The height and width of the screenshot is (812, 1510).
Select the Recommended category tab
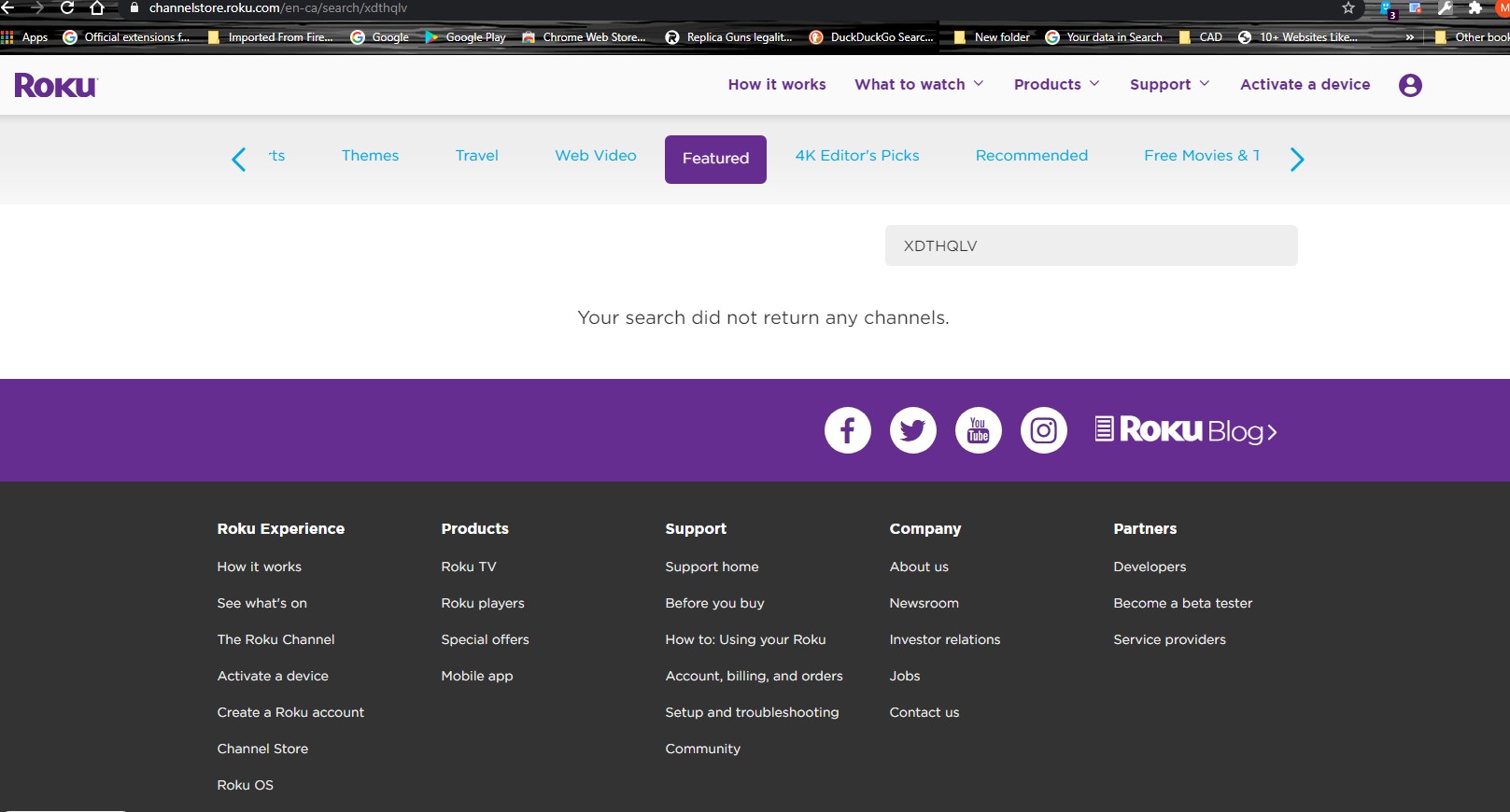tap(1032, 156)
